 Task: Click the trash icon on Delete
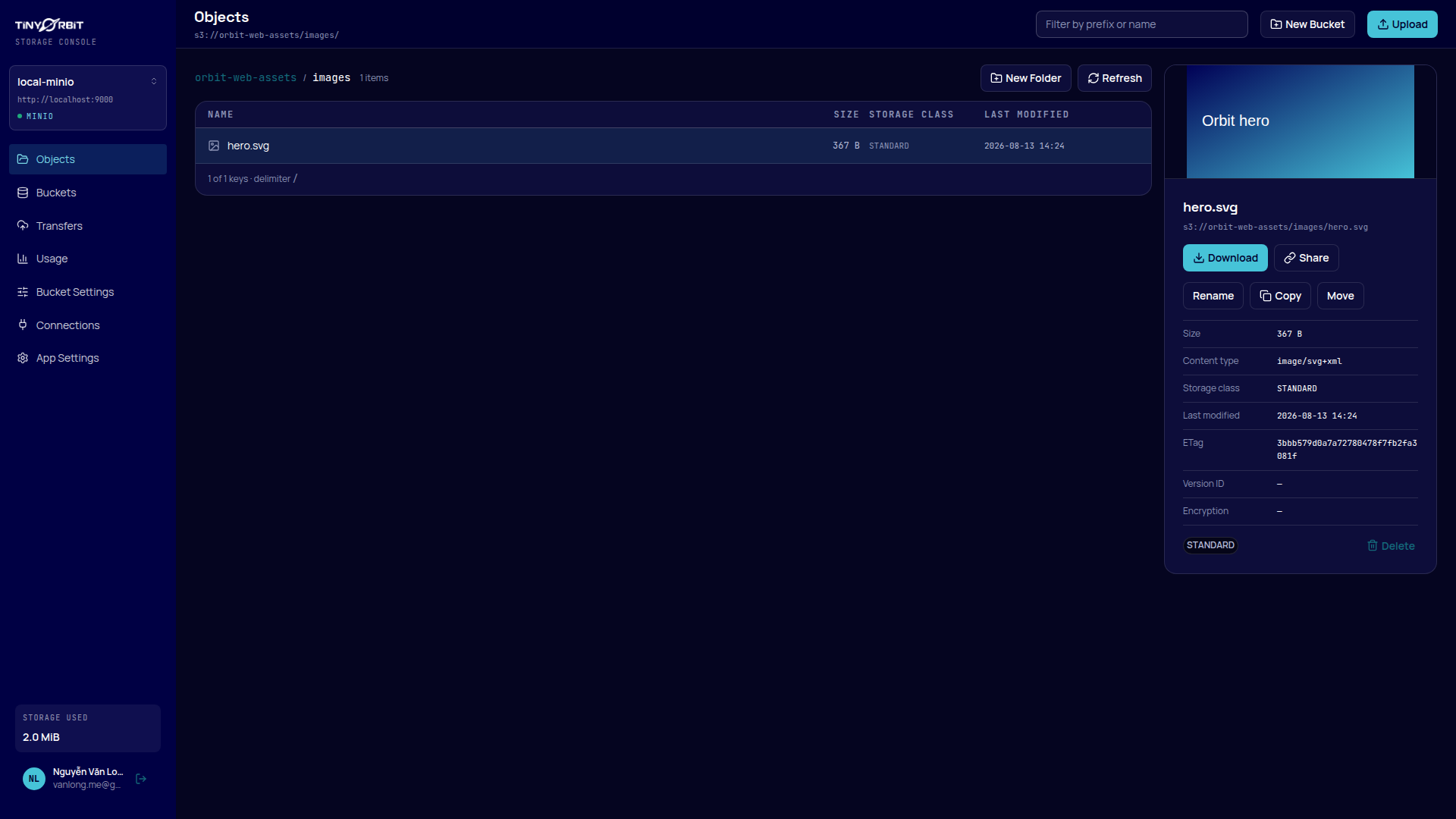(x=1373, y=546)
